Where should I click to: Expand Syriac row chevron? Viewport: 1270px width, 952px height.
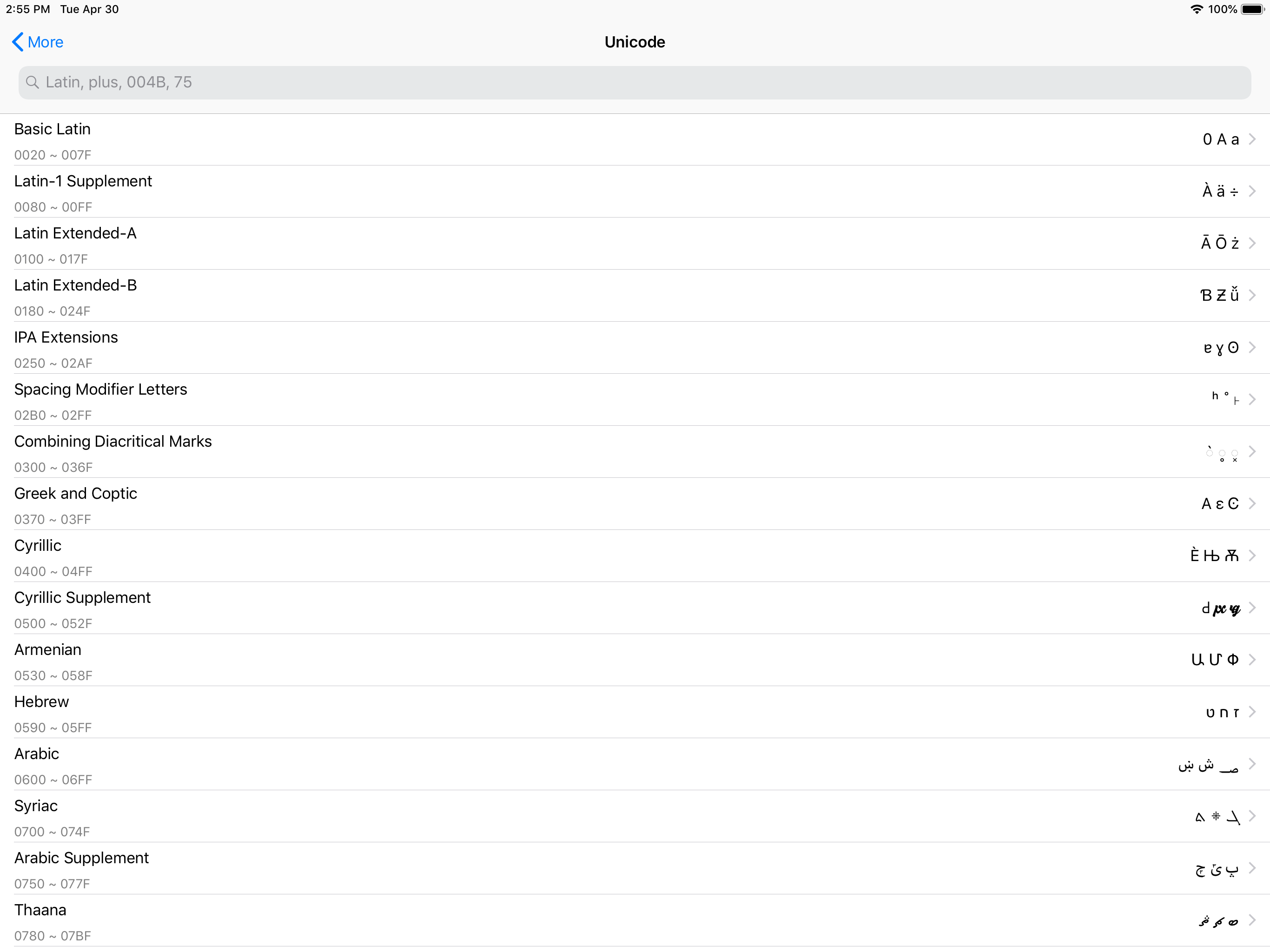coord(1252,816)
